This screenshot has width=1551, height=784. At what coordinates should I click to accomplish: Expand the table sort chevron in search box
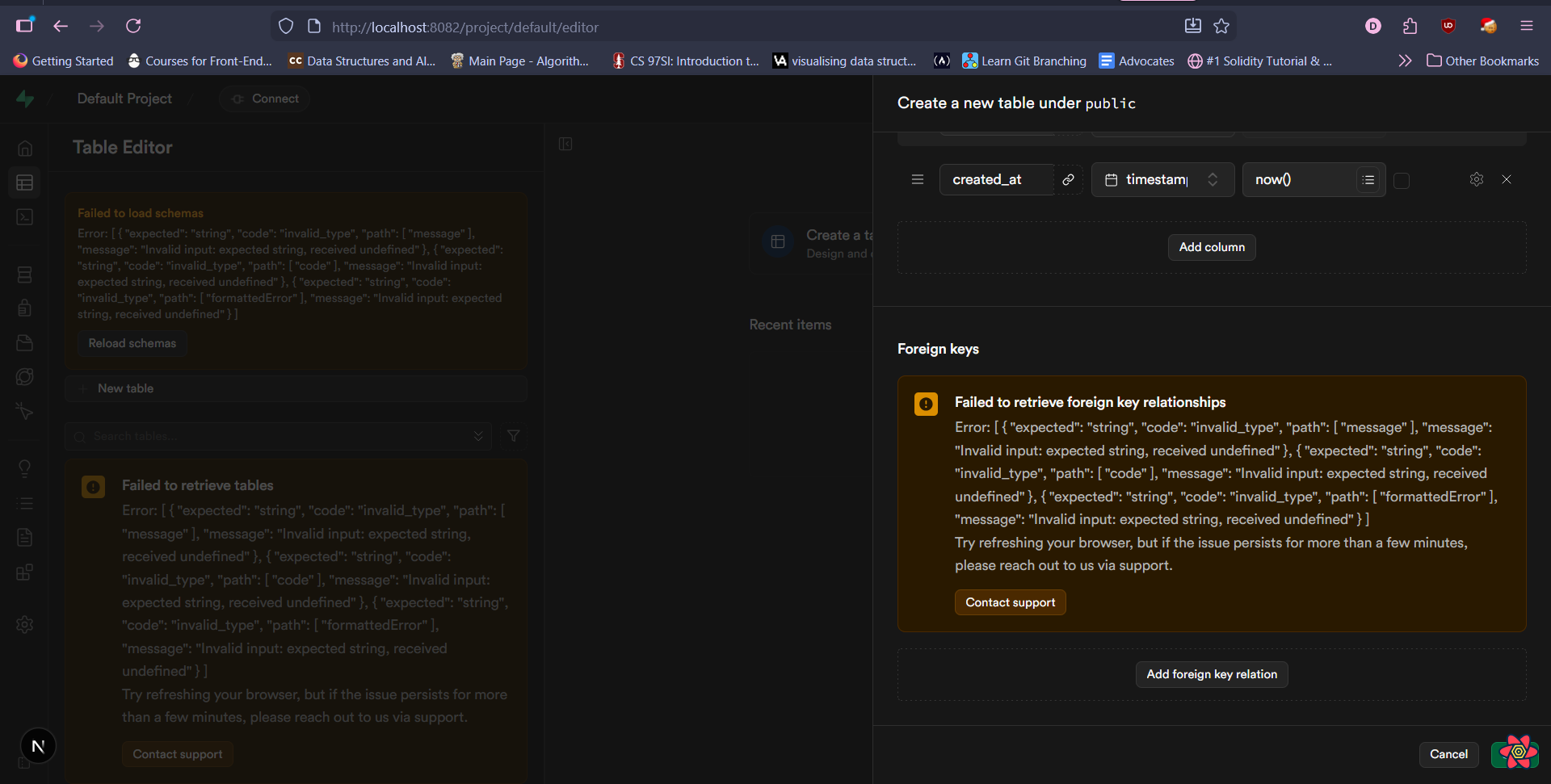[x=478, y=436]
